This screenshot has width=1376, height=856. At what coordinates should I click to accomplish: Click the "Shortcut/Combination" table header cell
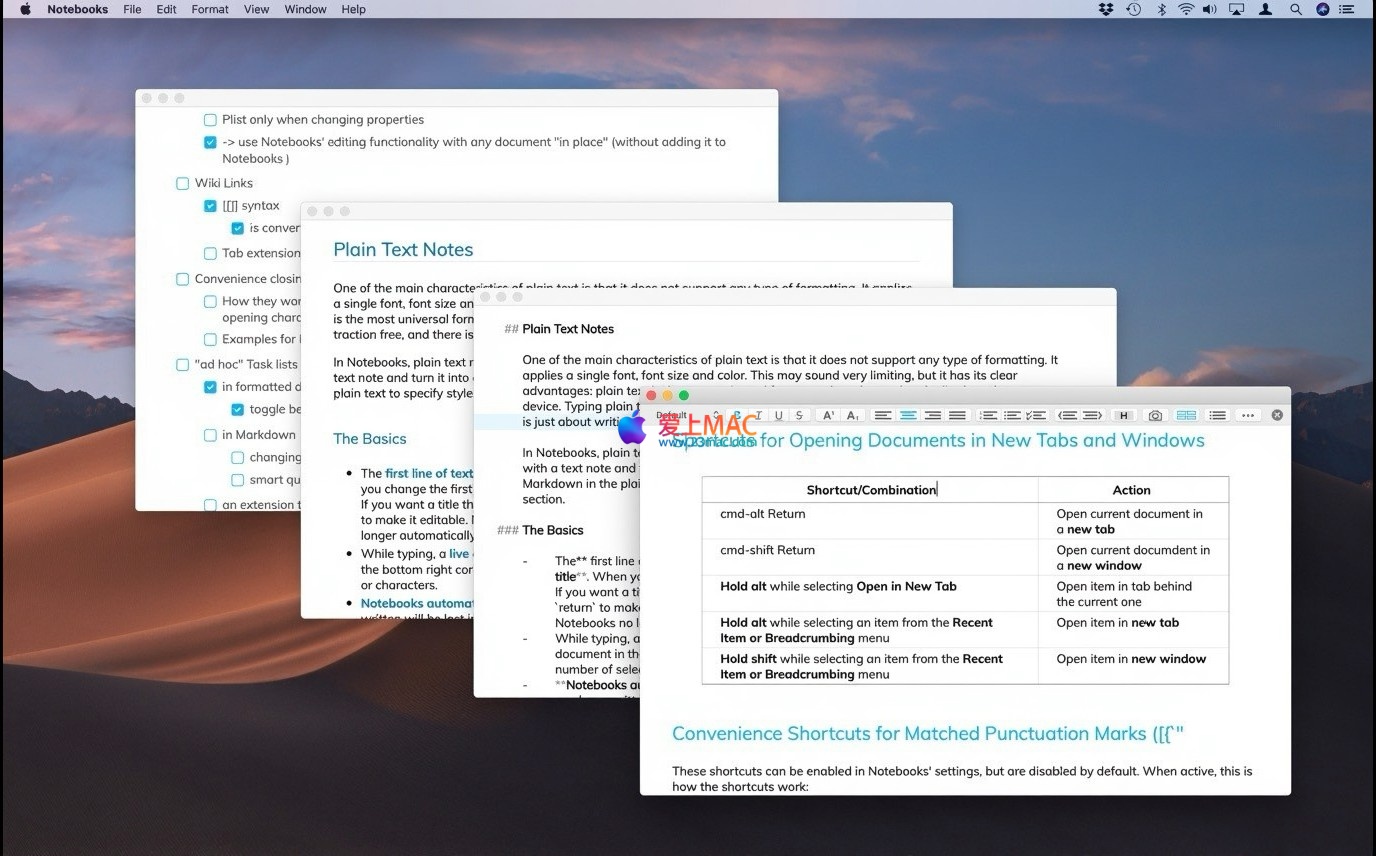(870, 490)
